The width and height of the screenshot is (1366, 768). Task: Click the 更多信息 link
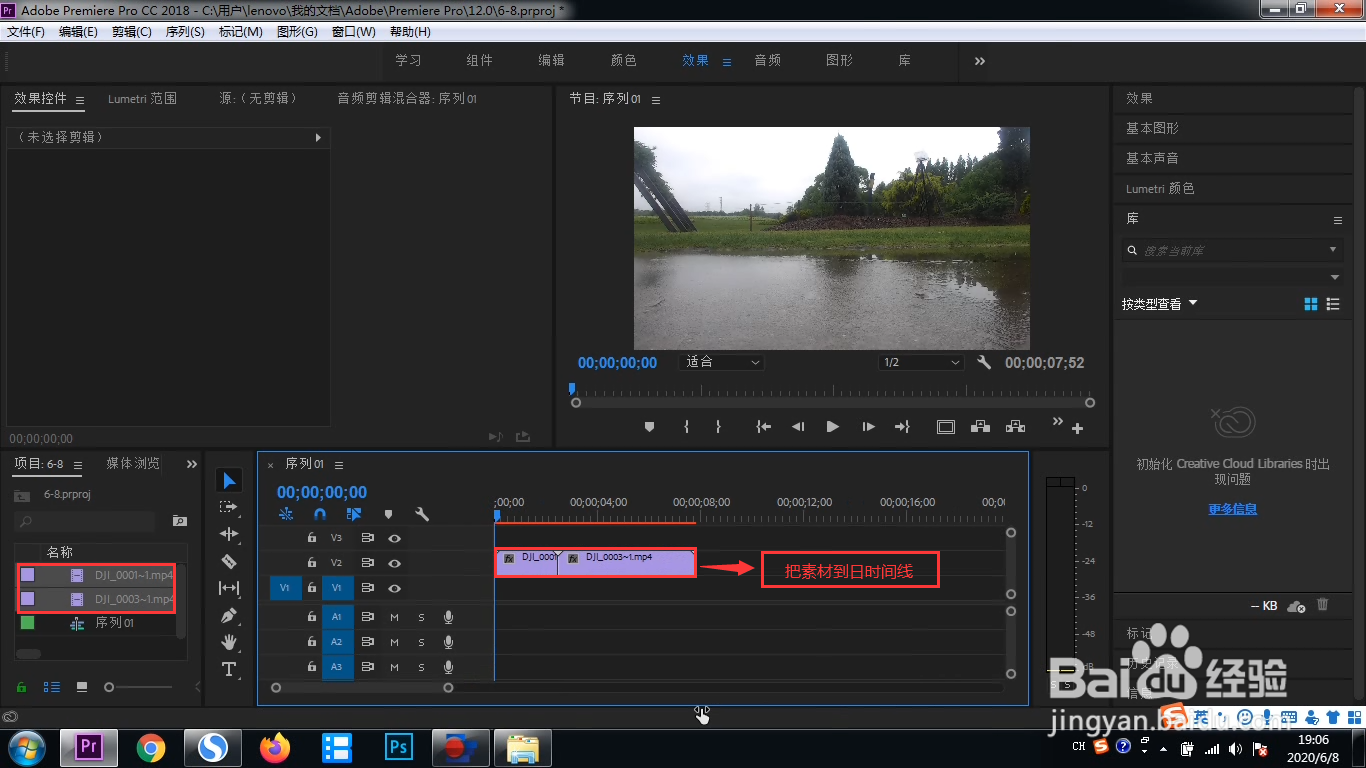tap(1232, 509)
